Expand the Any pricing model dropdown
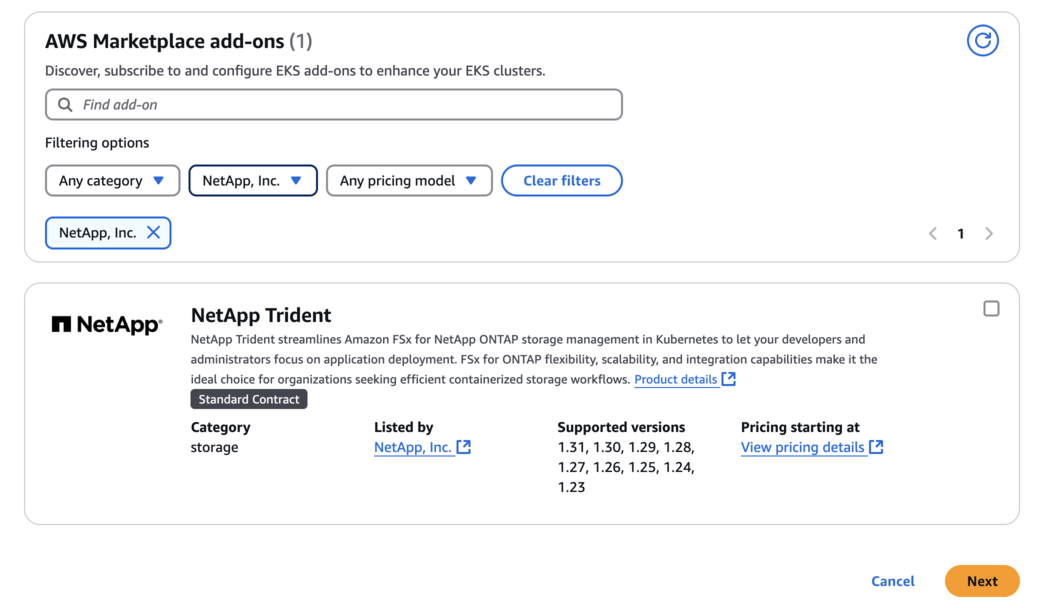 point(409,181)
